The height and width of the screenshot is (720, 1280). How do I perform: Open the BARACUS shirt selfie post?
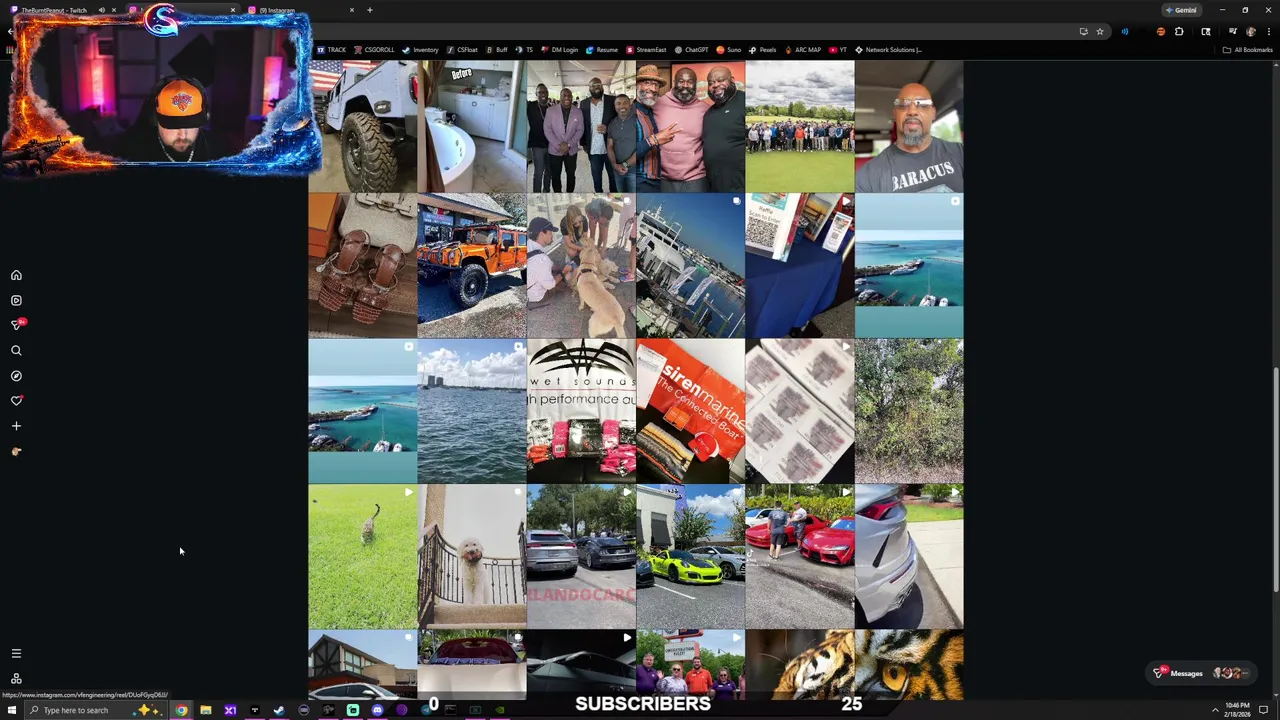[909, 126]
